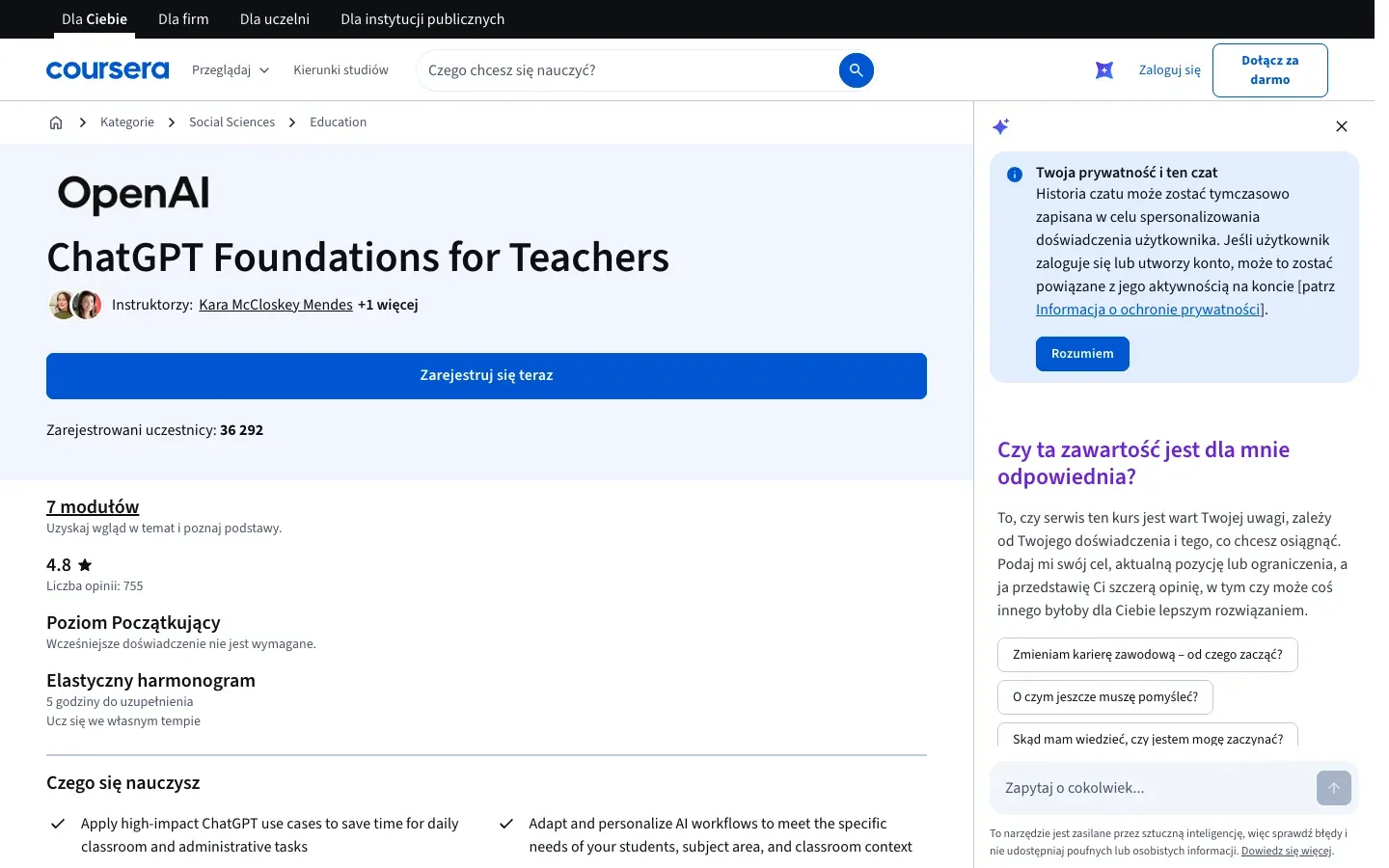This screenshot has width=1389, height=868.
Task: Go to home via breadcrumb house icon
Action: [x=56, y=122]
